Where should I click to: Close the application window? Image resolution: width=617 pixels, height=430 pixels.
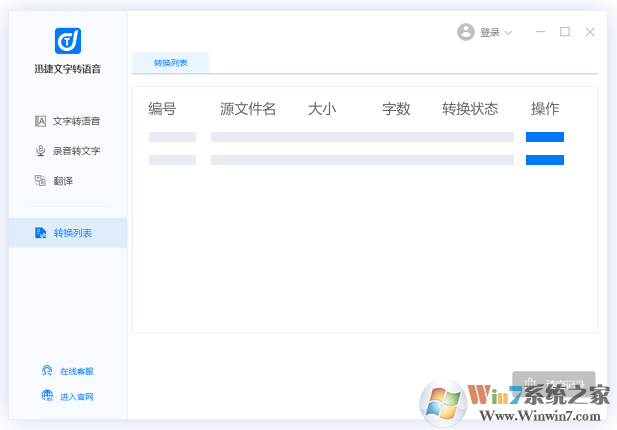tap(590, 32)
